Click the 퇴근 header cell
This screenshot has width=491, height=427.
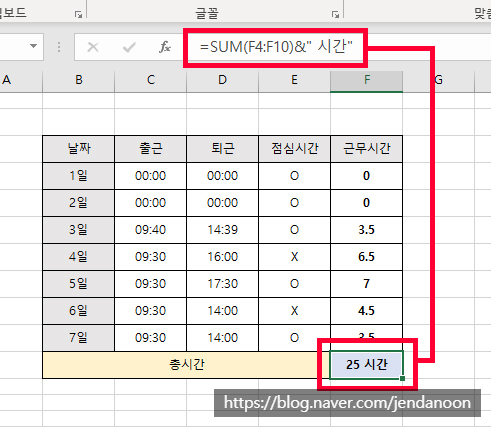click(223, 149)
